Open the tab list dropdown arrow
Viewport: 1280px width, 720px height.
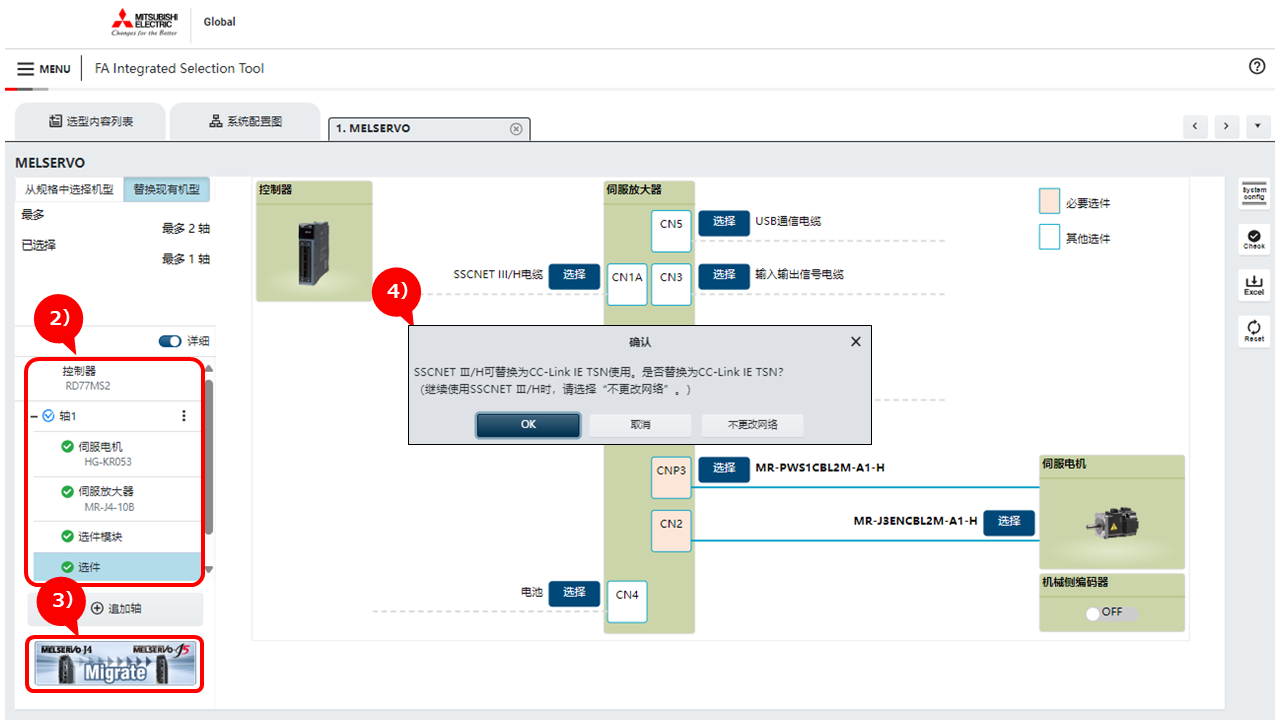[1258, 127]
